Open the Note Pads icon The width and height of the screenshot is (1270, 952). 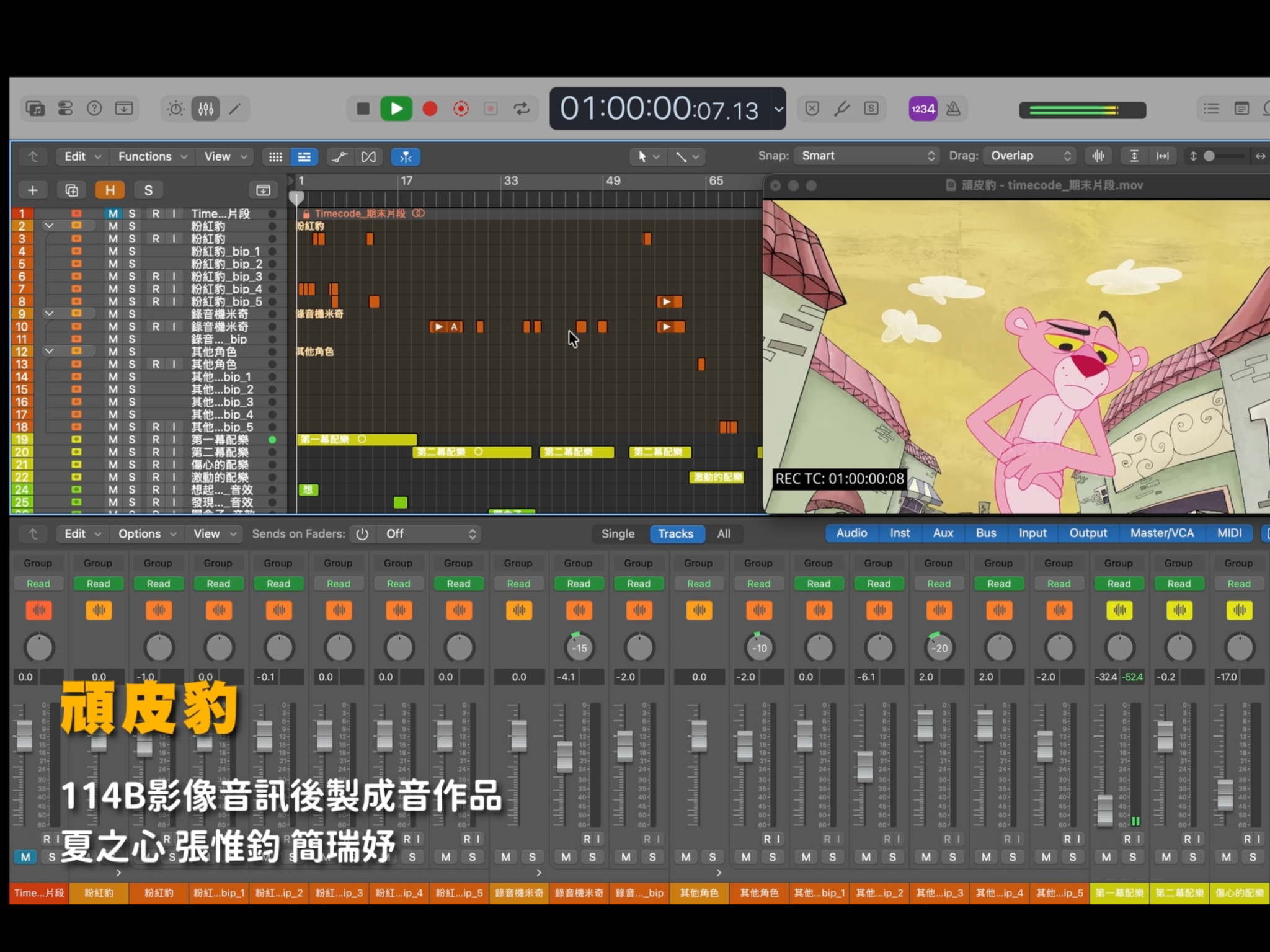click(x=1241, y=109)
